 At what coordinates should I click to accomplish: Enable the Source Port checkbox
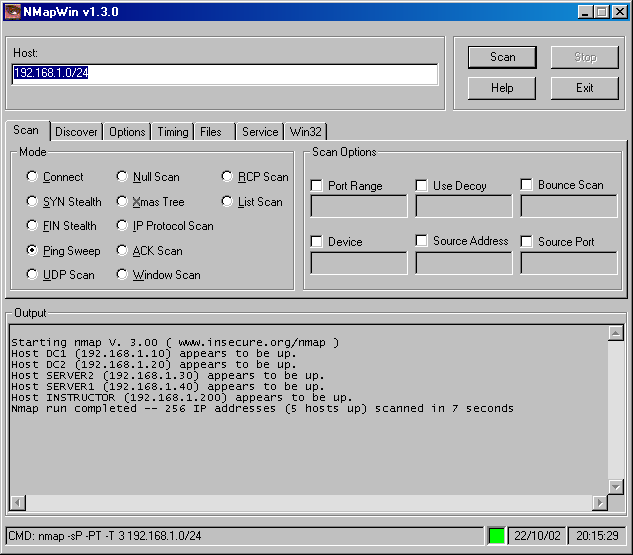[526, 242]
